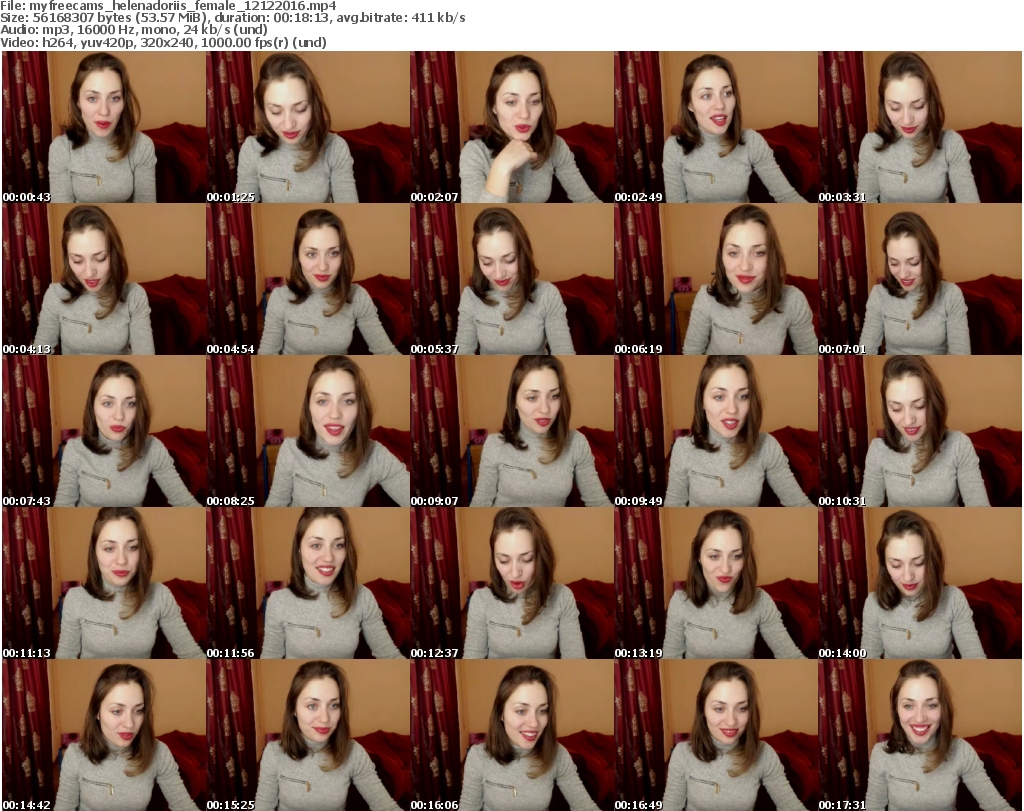
Task: Click the Audio: mp3 info line
Action: pyautogui.click(x=134, y=30)
